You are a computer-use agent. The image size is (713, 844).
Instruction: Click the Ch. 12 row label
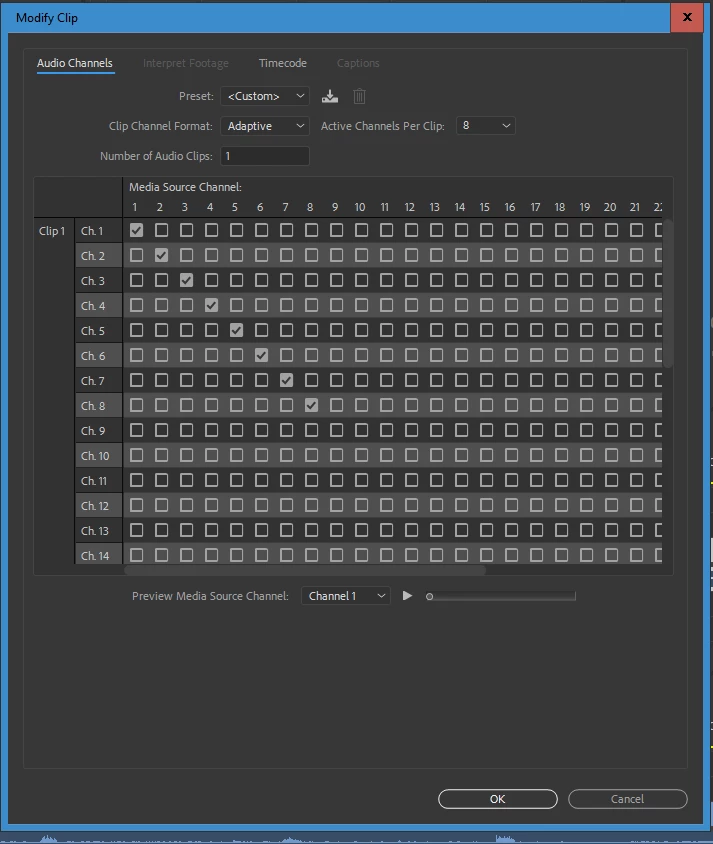coord(95,506)
